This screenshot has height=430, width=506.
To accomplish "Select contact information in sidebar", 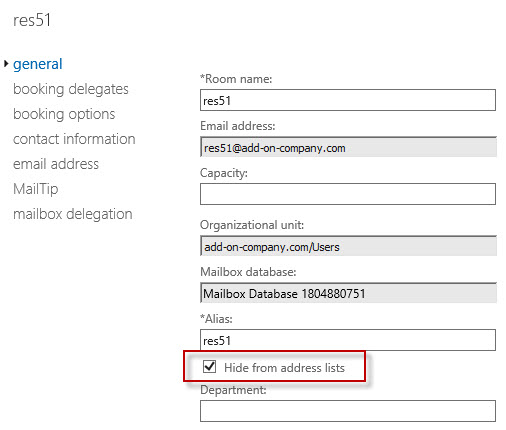I will (x=74, y=139).
